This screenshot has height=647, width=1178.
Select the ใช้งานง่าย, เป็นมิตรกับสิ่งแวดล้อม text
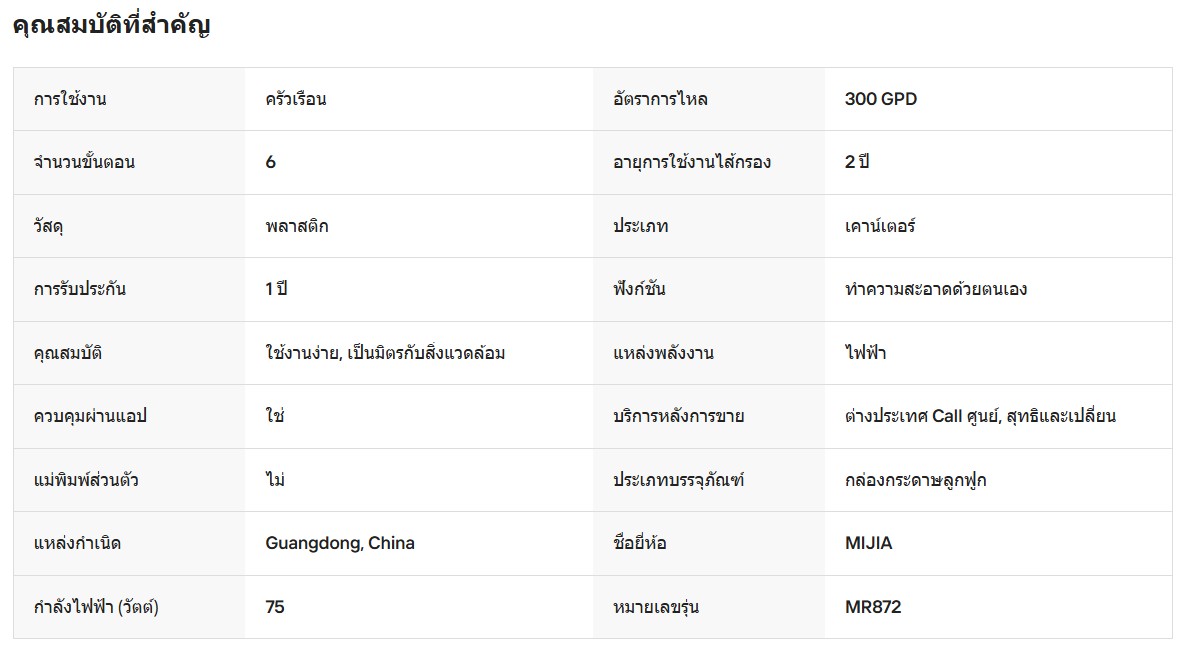coord(385,353)
